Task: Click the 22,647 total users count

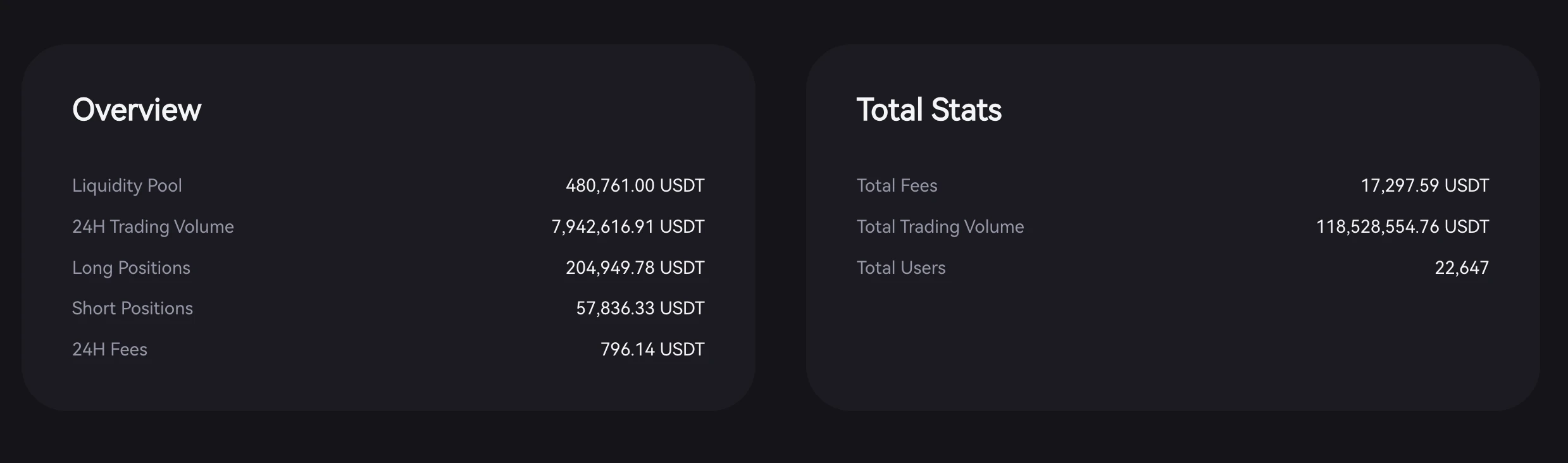Action: 1462,268
